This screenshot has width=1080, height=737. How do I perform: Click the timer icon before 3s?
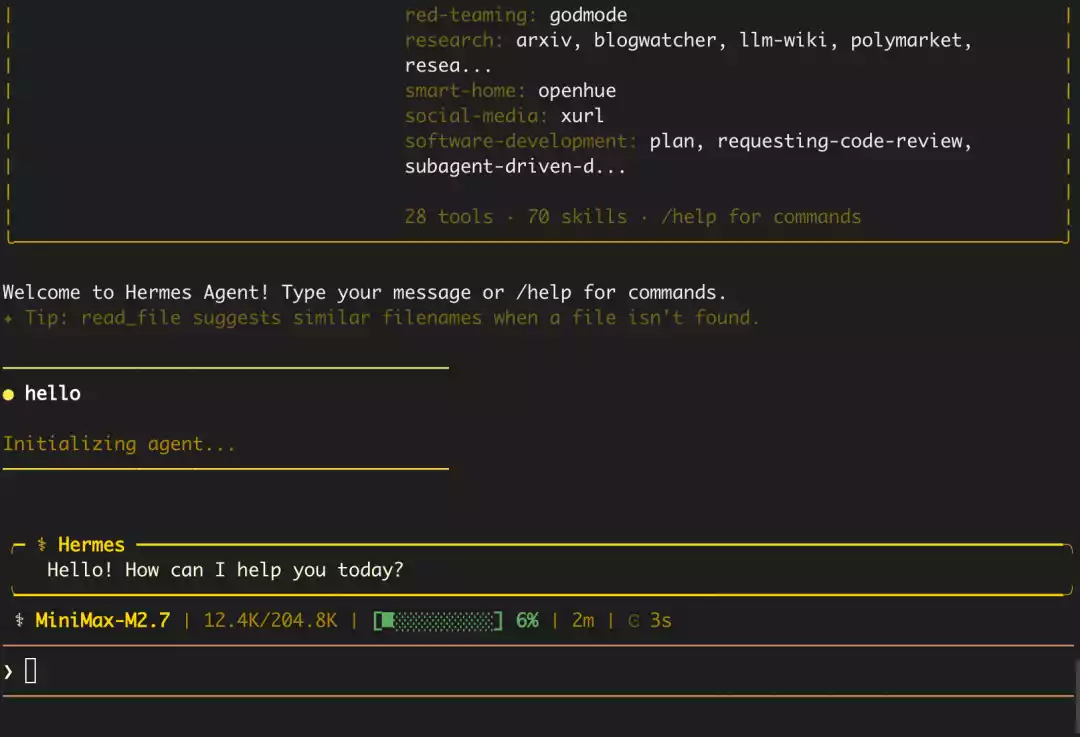[x=633, y=620]
